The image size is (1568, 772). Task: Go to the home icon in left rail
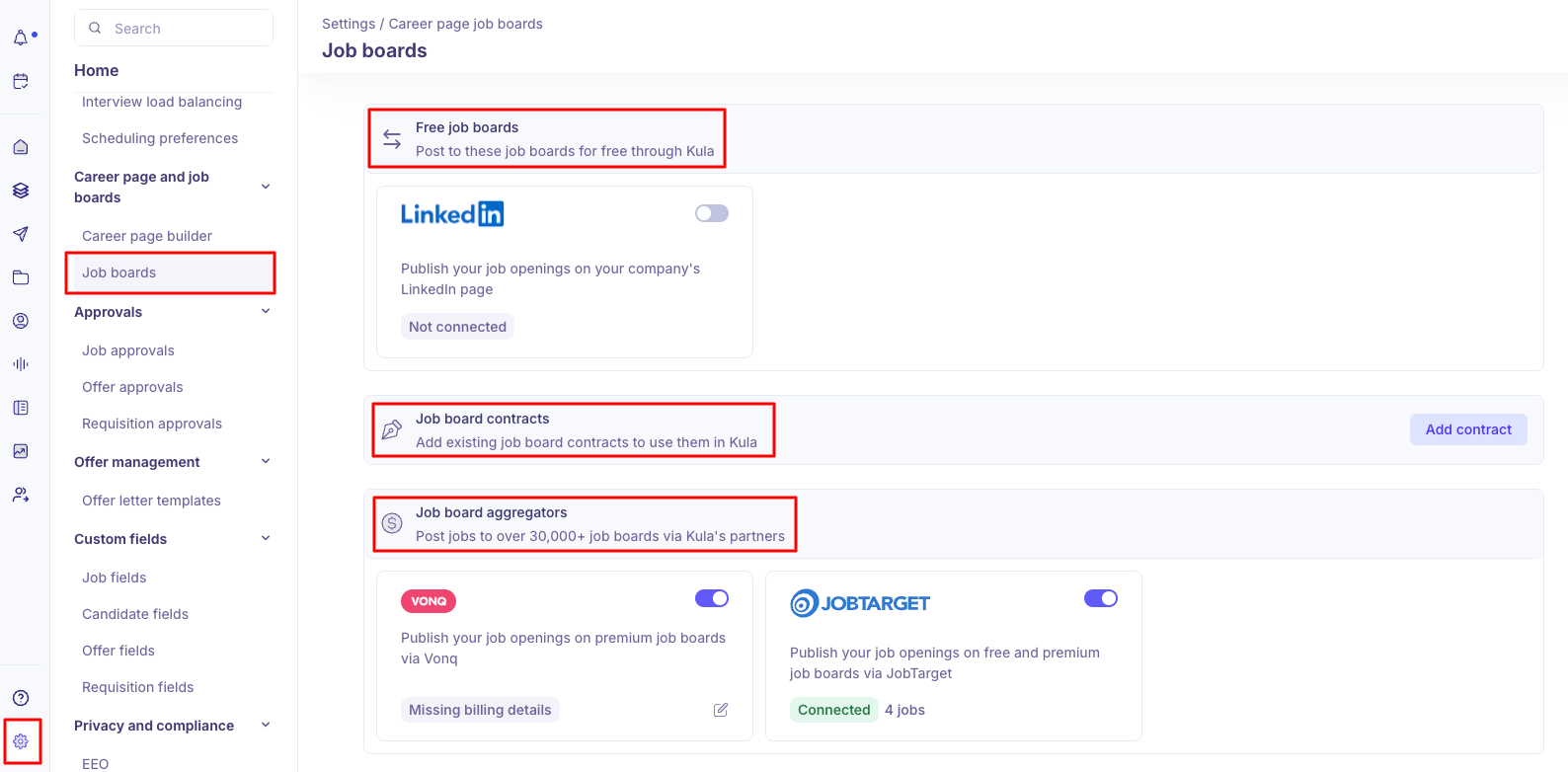point(21,147)
